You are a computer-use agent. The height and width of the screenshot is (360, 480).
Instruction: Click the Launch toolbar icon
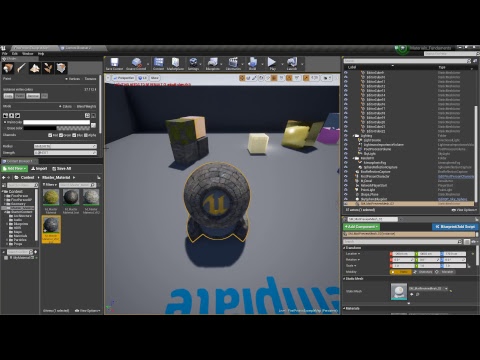pos(292,64)
